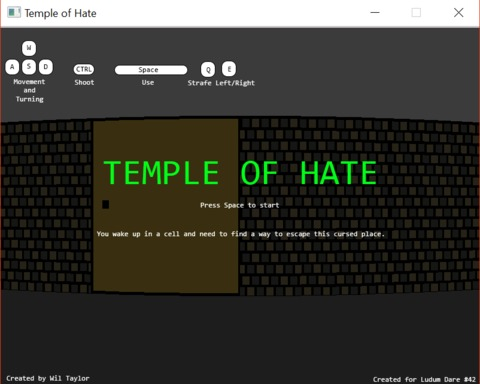Click the CTRL key icon
This screenshot has width=480, height=384.
84,69
